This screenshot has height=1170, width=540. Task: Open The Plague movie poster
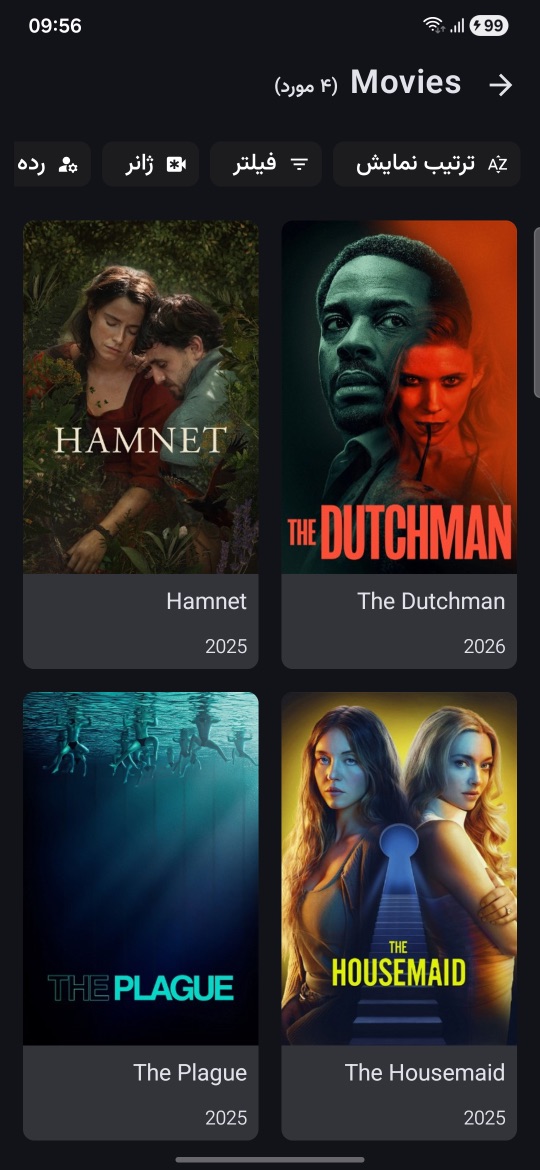pyautogui.click(x=141, y=869)
